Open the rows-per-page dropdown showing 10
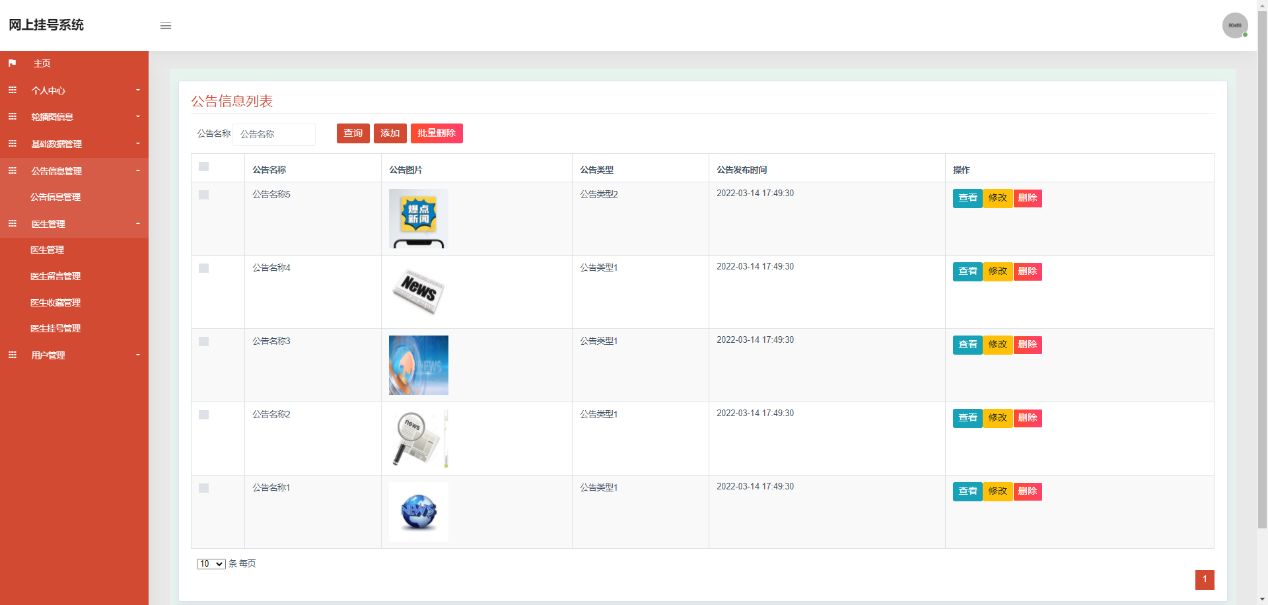 pos(211,564)
